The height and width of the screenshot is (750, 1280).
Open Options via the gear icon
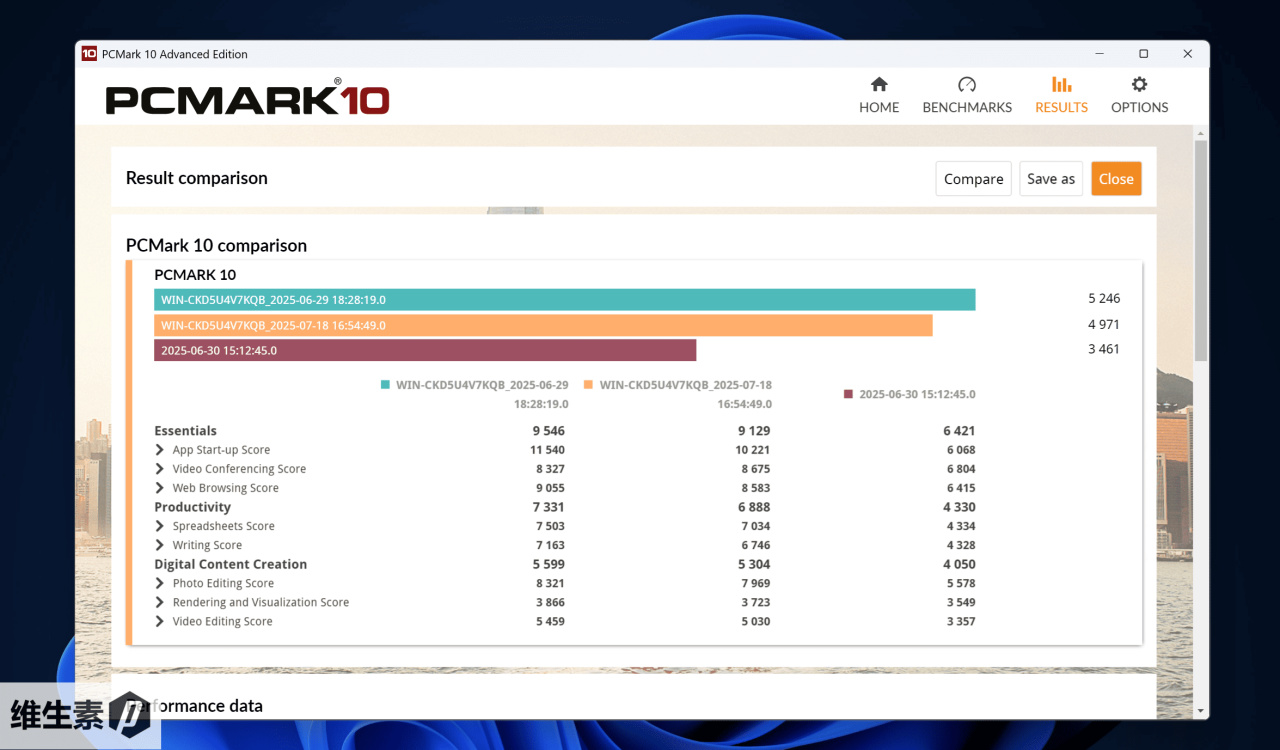click(1139, 85)
